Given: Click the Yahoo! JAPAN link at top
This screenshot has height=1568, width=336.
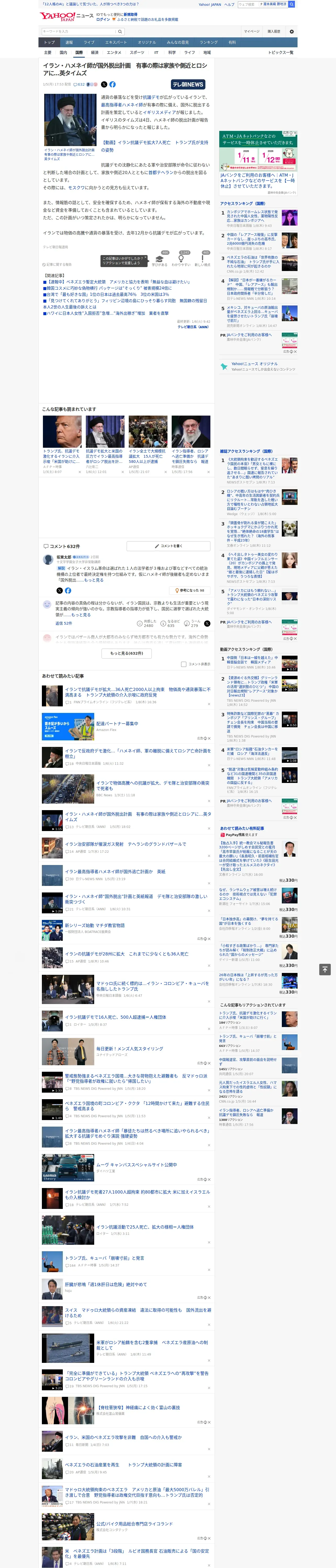Looking at the screenshot, I should click(210, 4).
